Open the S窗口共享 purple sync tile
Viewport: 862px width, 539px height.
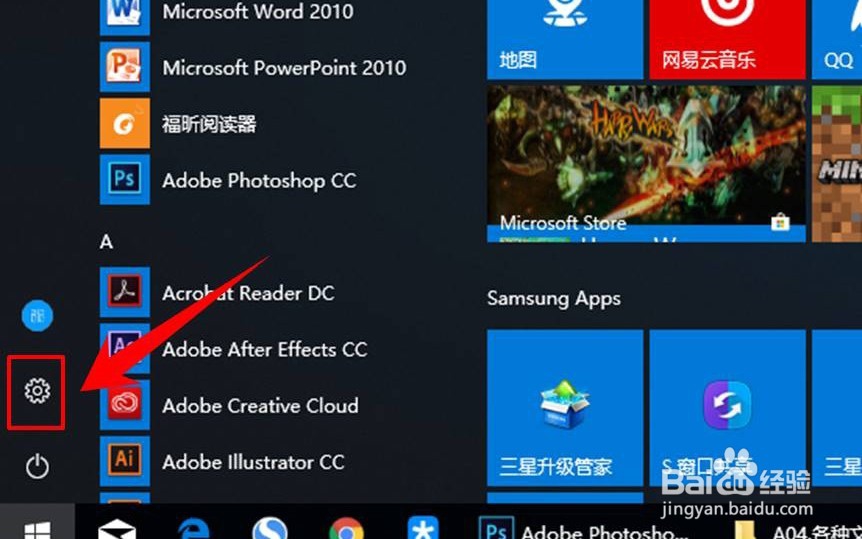coord(727,408)
